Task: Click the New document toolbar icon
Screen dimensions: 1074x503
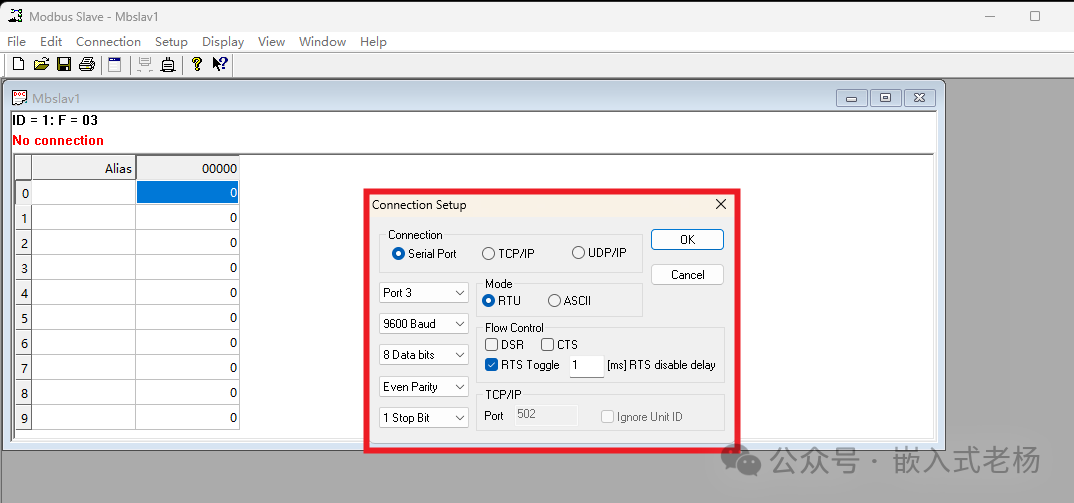Action: point(19,64)
